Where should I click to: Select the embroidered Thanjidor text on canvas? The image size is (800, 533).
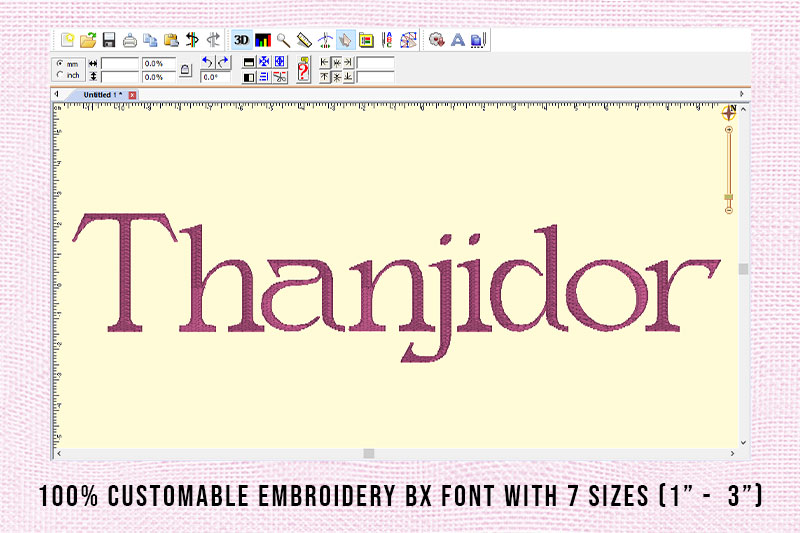point(396,287)
